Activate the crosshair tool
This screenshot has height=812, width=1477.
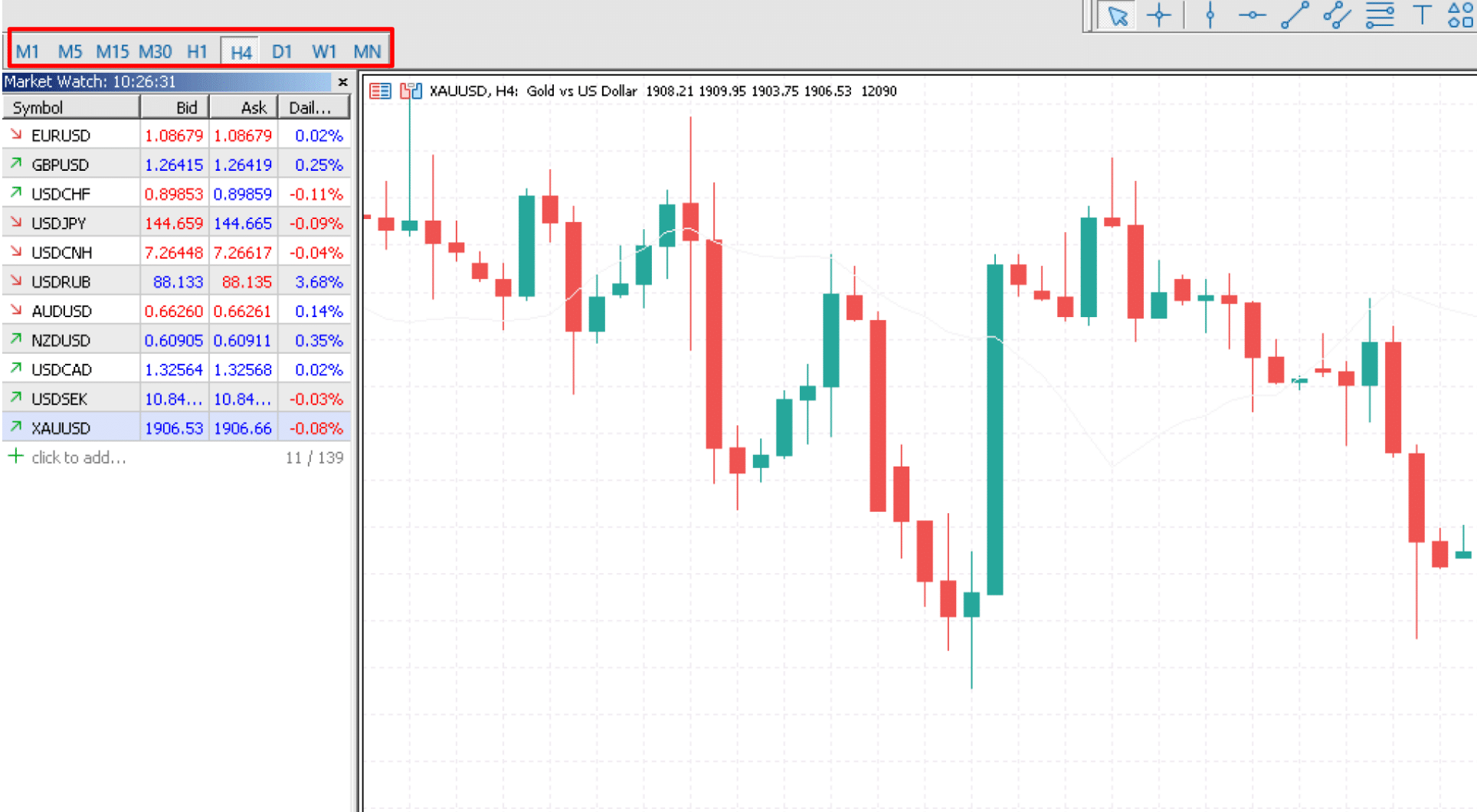pos(1159,15)
